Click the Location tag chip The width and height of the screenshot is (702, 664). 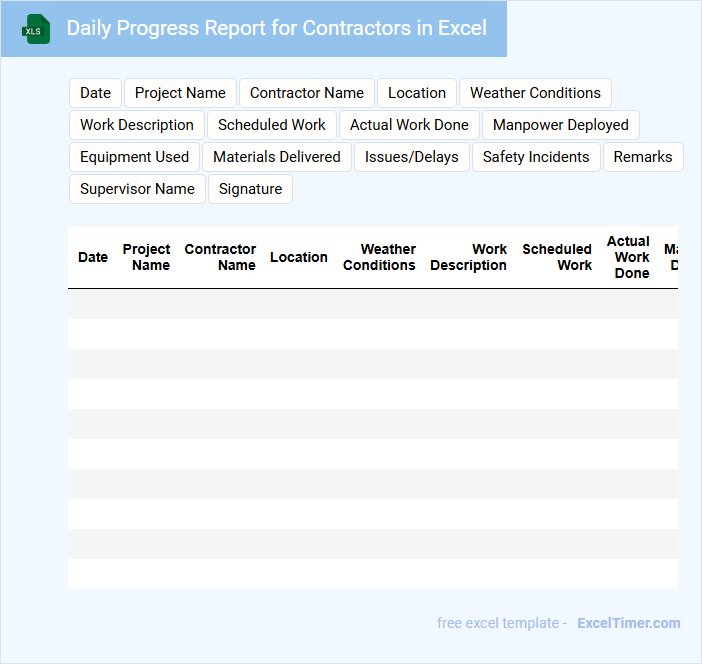pos(417,93)
